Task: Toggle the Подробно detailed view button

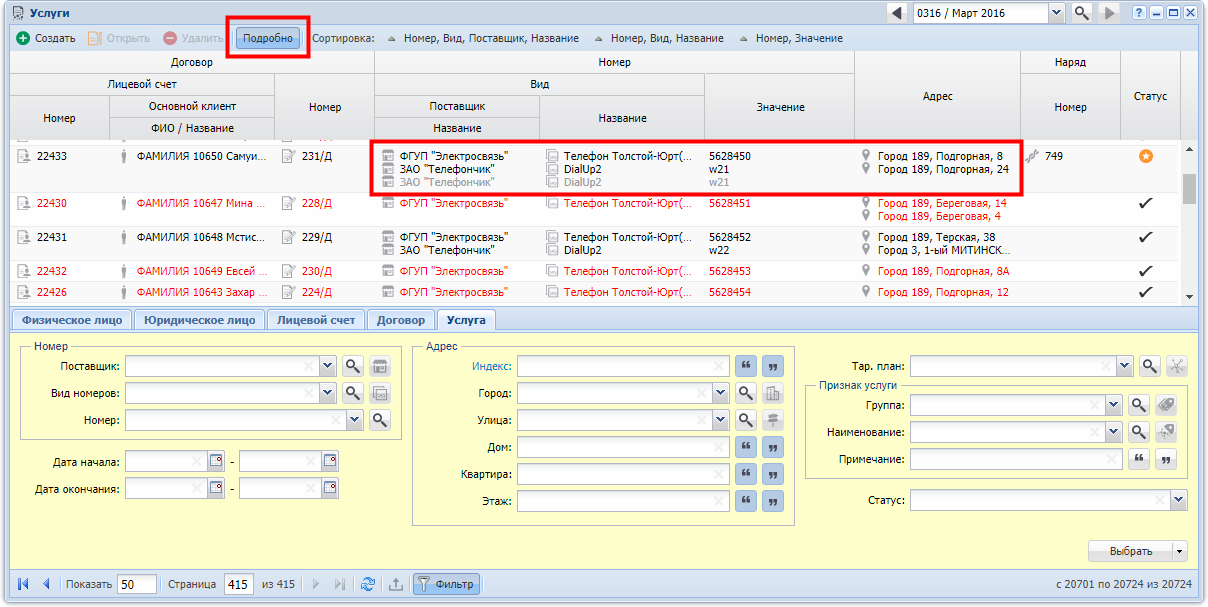Action: (x=268, y=38)
